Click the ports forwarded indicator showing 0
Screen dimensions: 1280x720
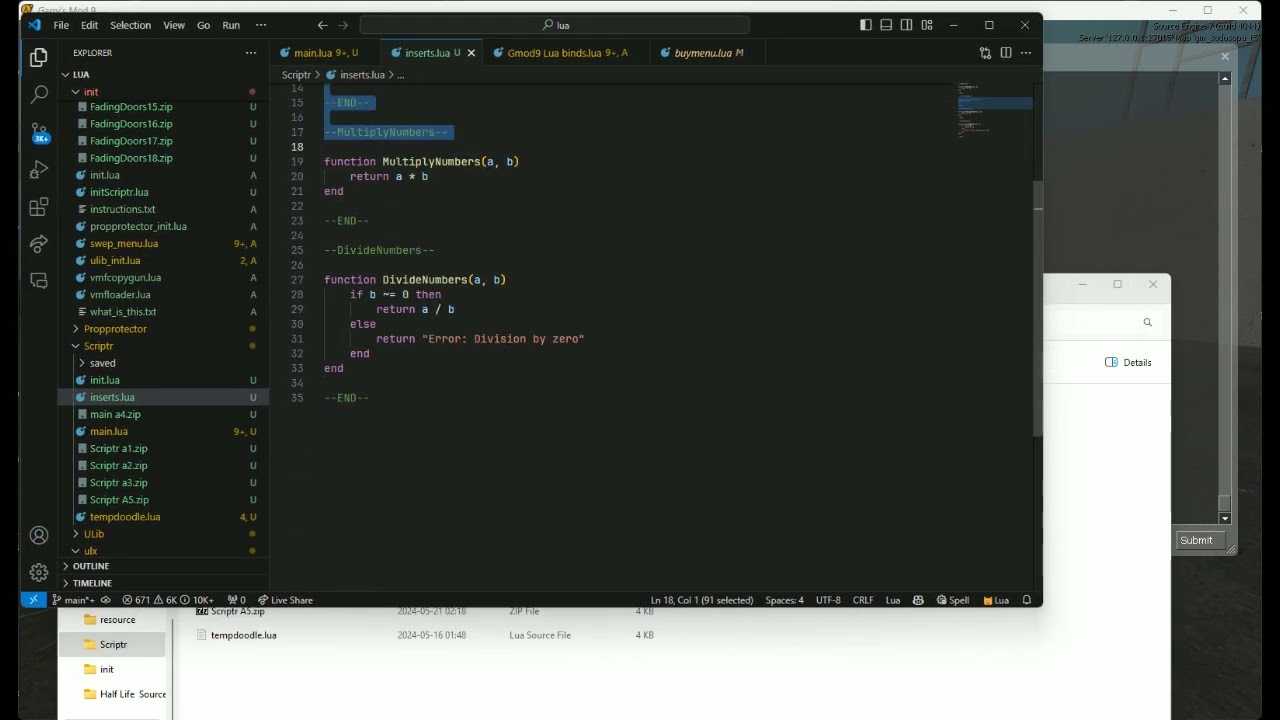point(237,600)
